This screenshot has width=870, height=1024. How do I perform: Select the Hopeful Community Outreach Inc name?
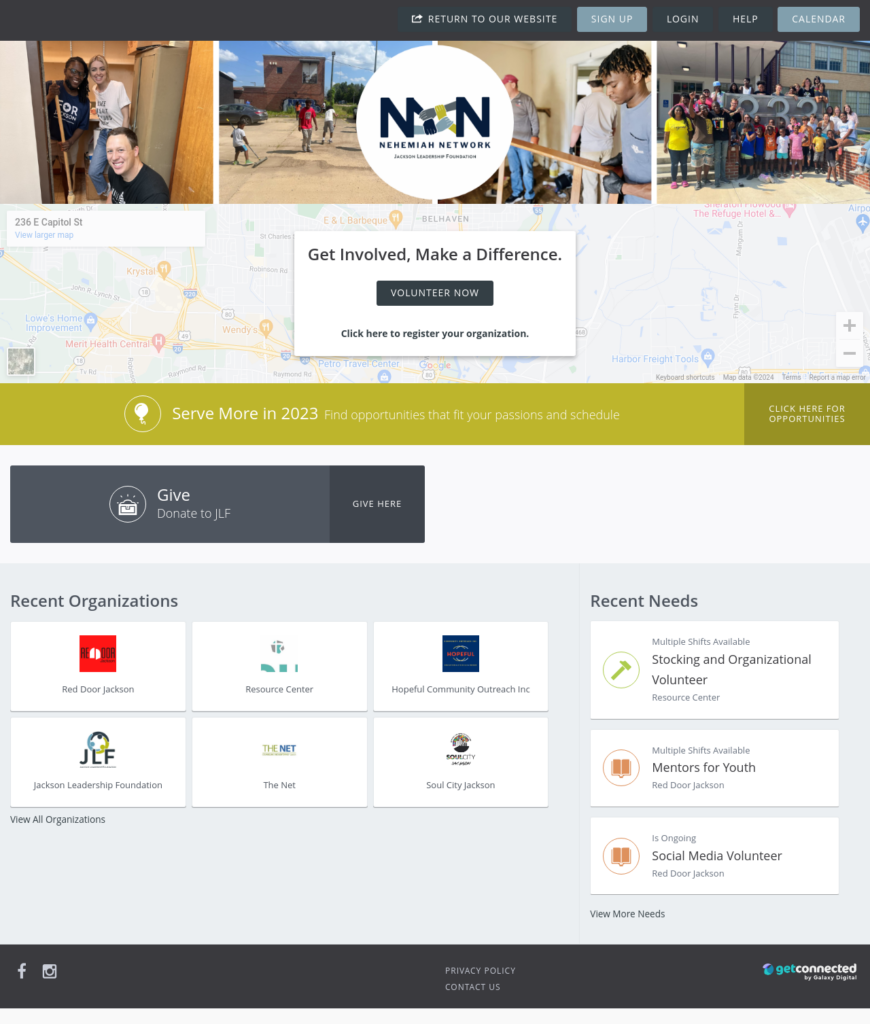click(x=460, y=689)
